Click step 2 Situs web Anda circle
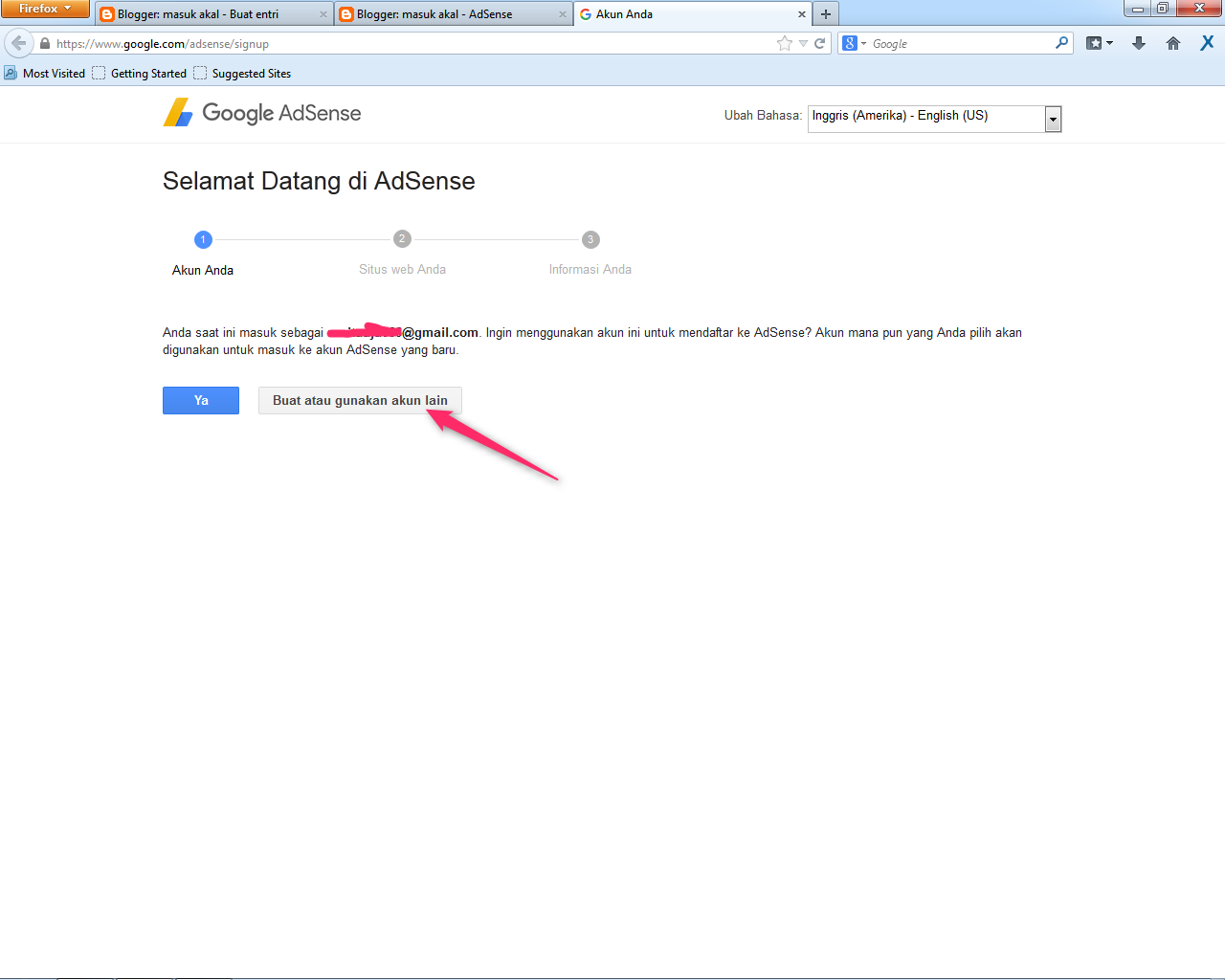Viewport: 1225px width, 980px height. click(x=402, y=238)
